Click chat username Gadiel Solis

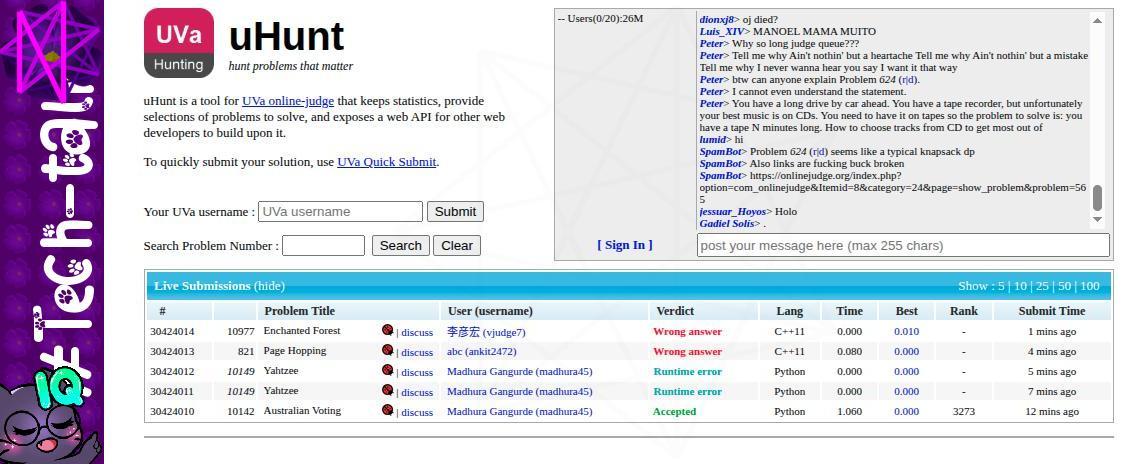[726, 224]
